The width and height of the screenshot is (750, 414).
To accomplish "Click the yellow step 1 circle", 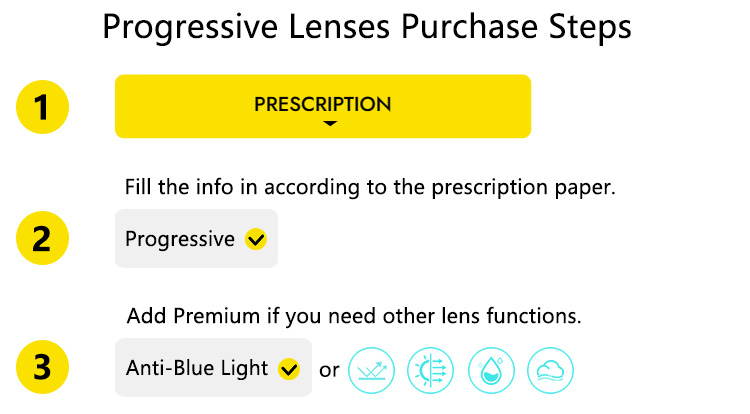I will [x=43, y=107].
